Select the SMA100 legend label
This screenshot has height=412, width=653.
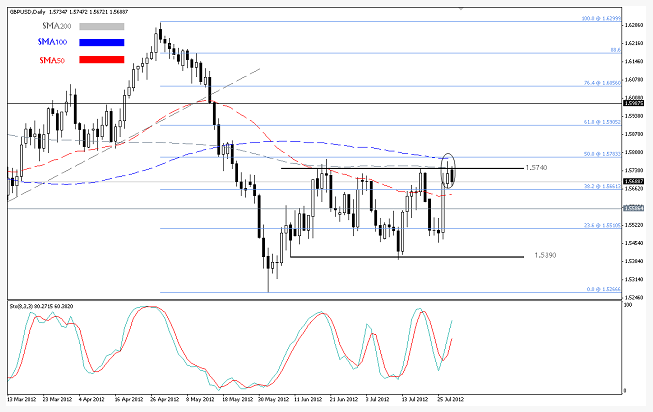(52, 42)
